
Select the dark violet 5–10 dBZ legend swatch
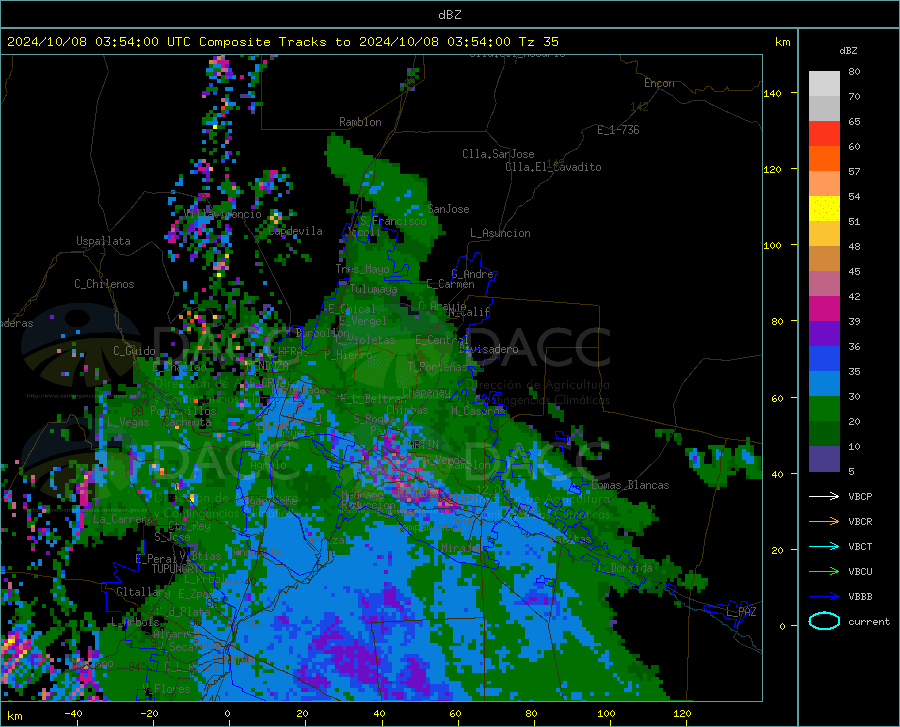click(x=824, y=459)
